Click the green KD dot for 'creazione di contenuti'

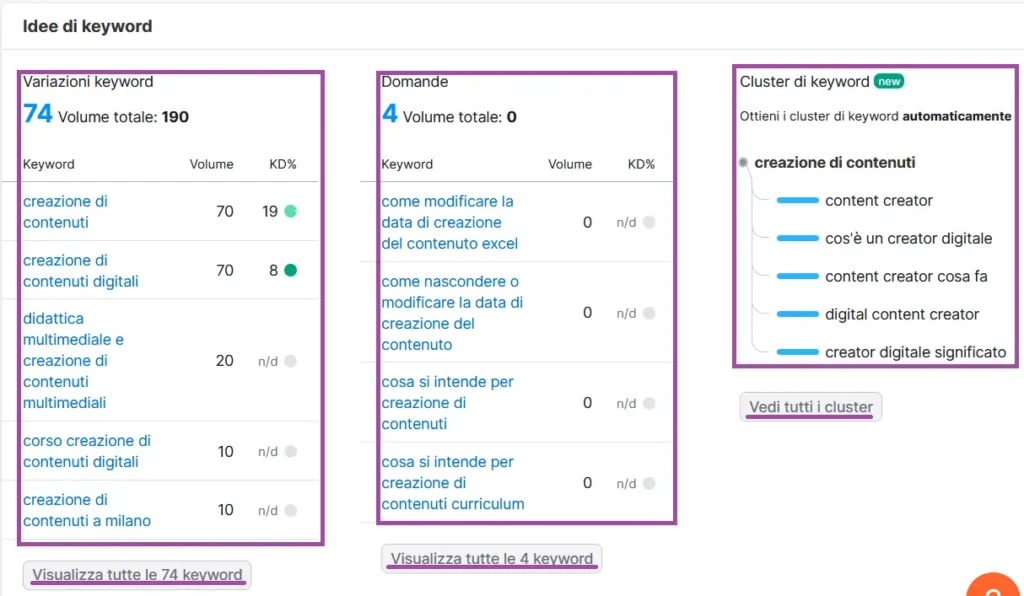pos(290,211)
